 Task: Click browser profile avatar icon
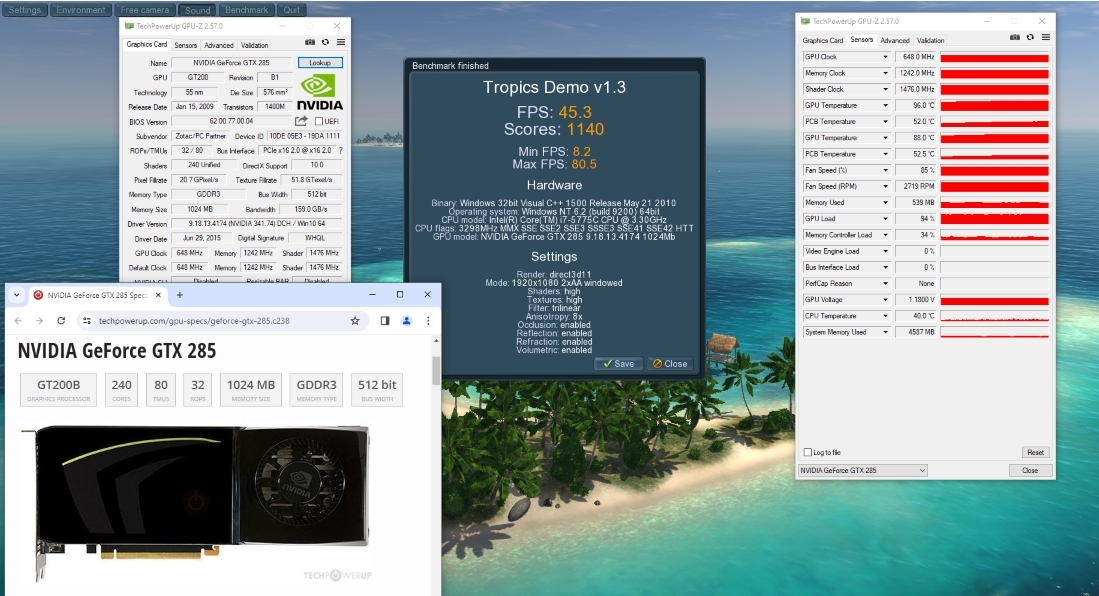(x=406, y=320)
